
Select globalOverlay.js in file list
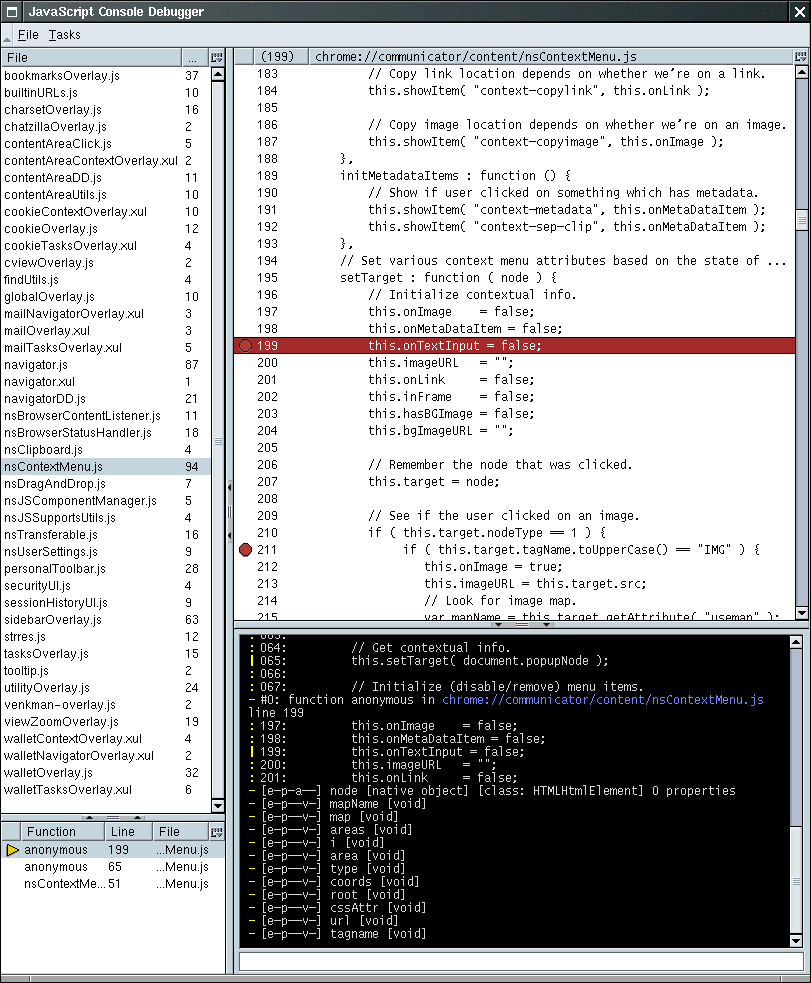pyautogui.click(x=106, y=297)
